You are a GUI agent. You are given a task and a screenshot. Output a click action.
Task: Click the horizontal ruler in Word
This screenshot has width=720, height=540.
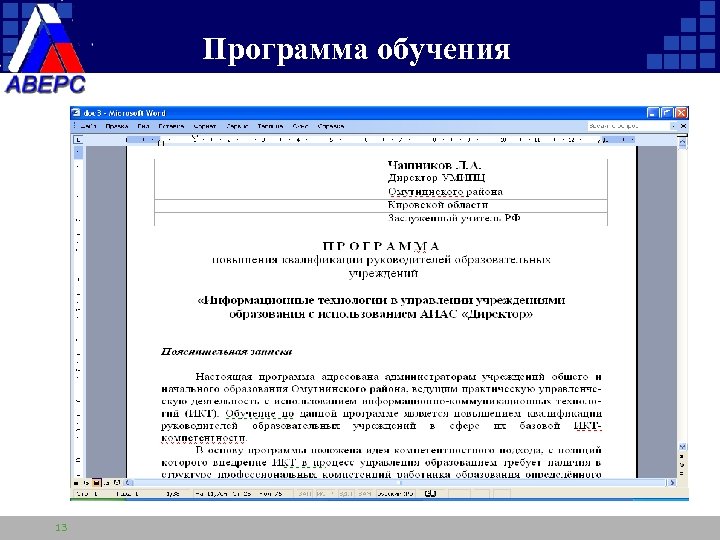point(381,139)
